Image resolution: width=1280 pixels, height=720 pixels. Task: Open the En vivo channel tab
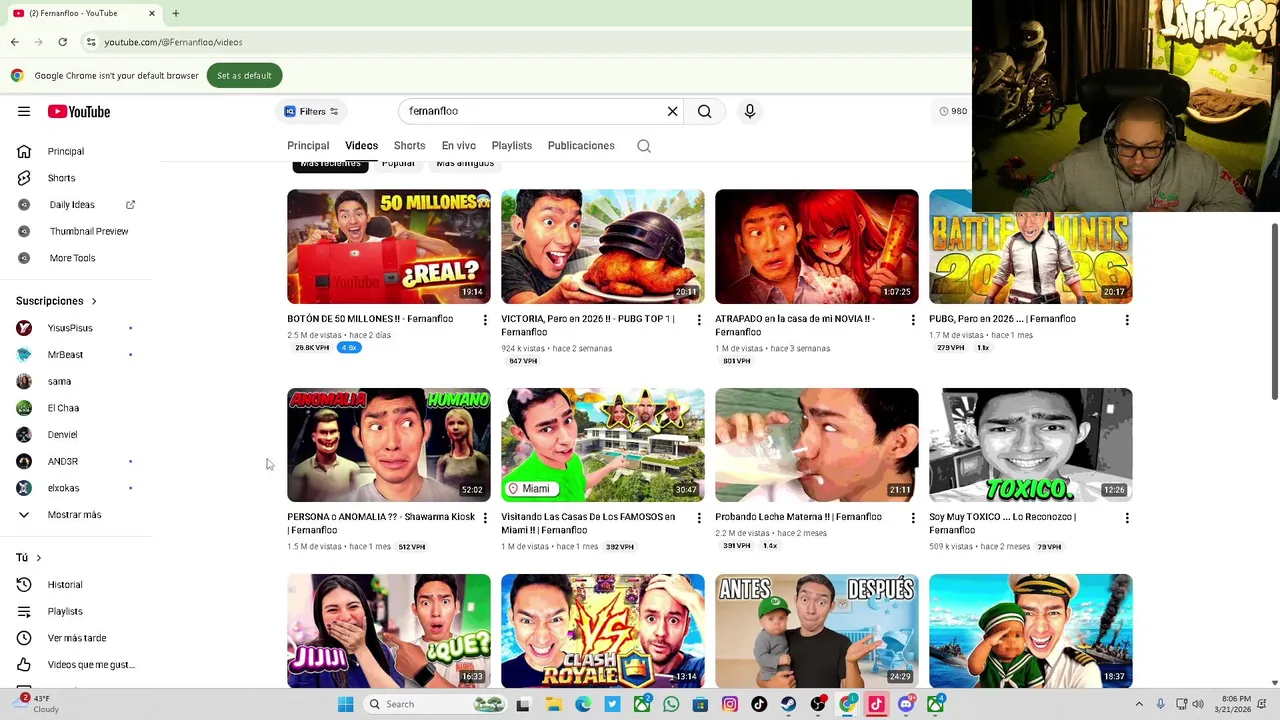pyautogui.click(x=459, y=146)
